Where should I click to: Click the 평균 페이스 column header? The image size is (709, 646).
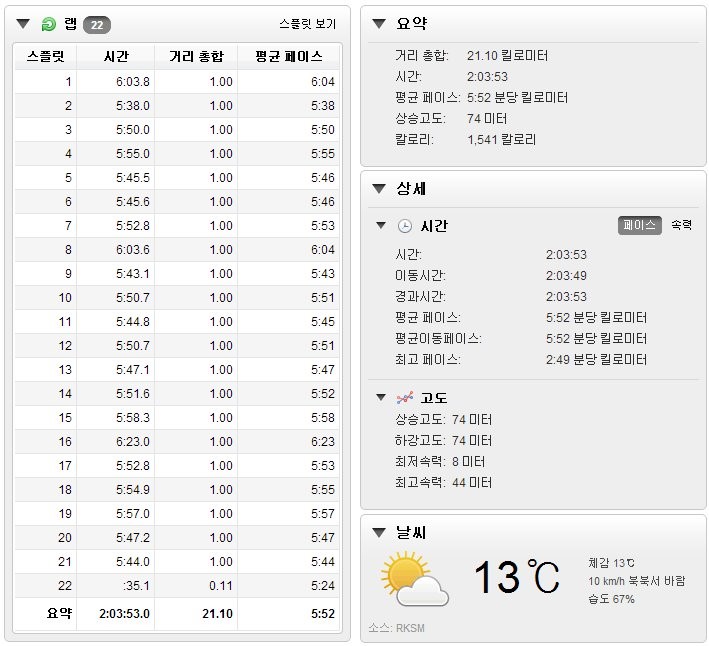pyautogui.click(x=289, y=56)
